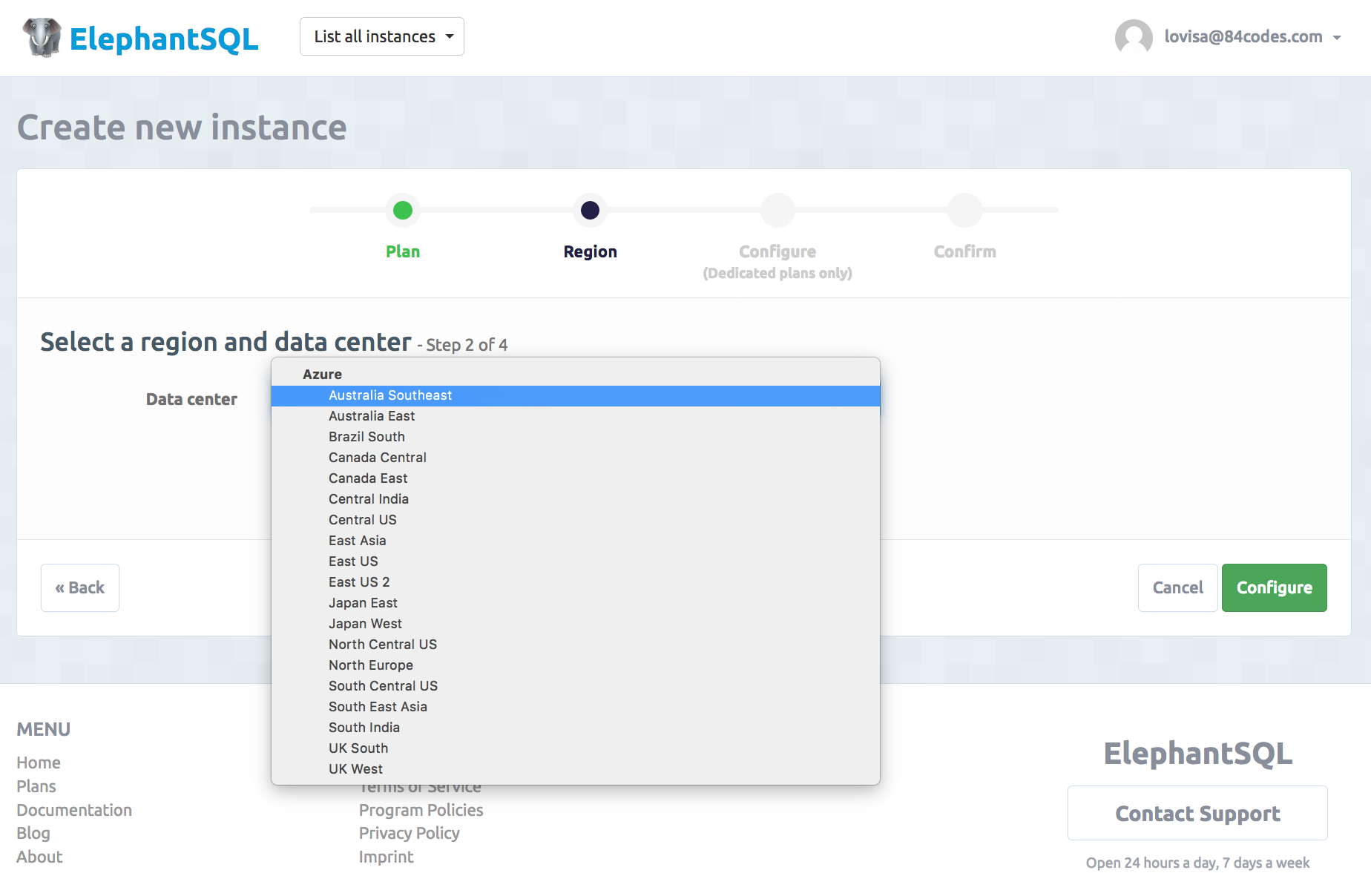Click the Cancel button

(x=1177, y=587)
